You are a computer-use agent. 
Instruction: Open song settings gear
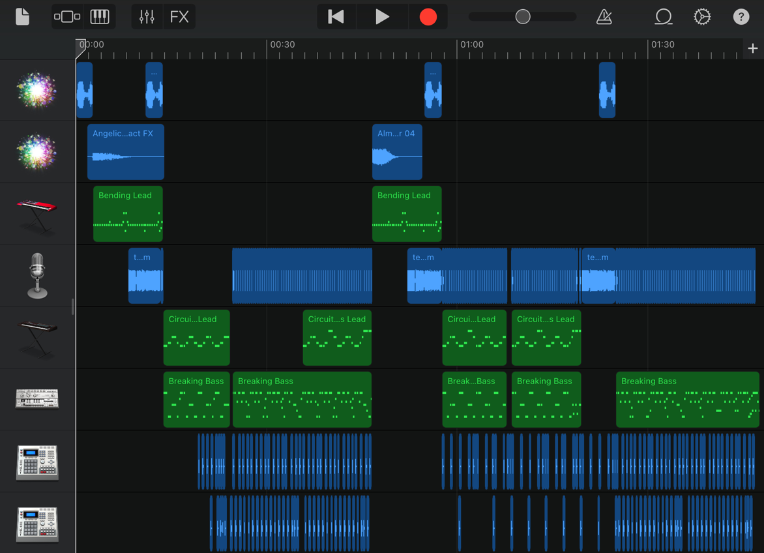coord(702,17)
